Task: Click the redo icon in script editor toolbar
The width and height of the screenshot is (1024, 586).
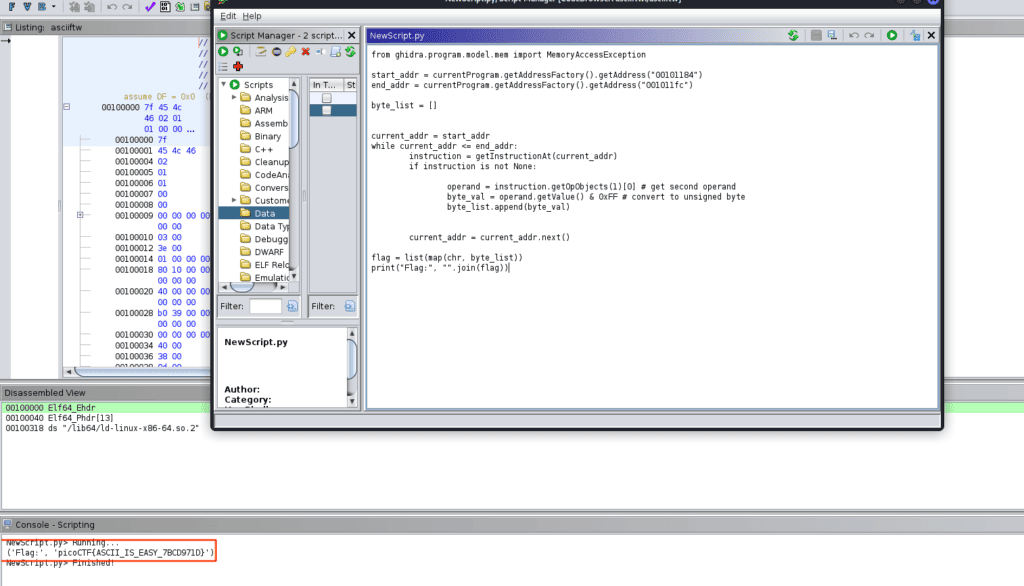Action: [869, 35]
